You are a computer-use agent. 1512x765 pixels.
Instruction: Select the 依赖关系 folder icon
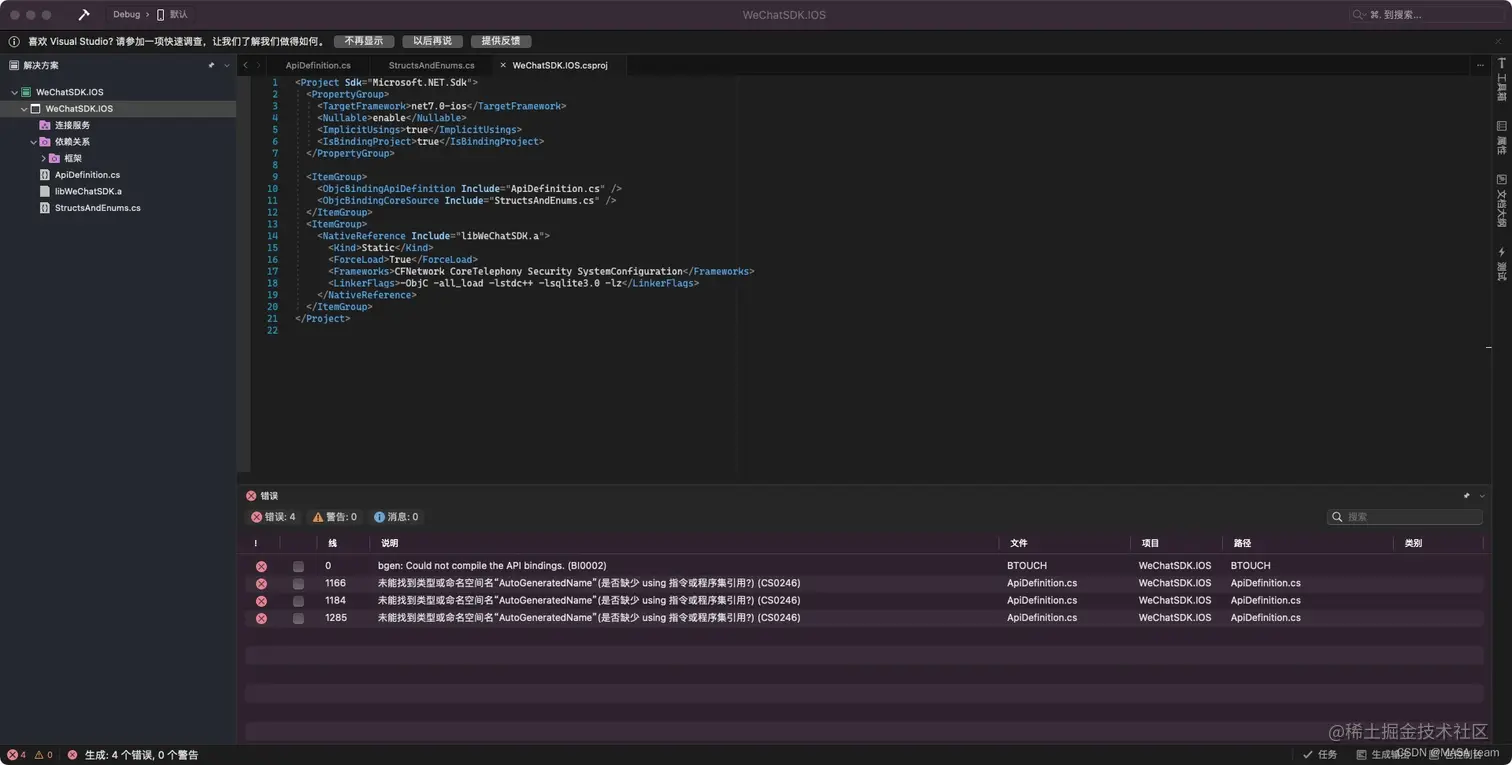[x=45, y=142]
